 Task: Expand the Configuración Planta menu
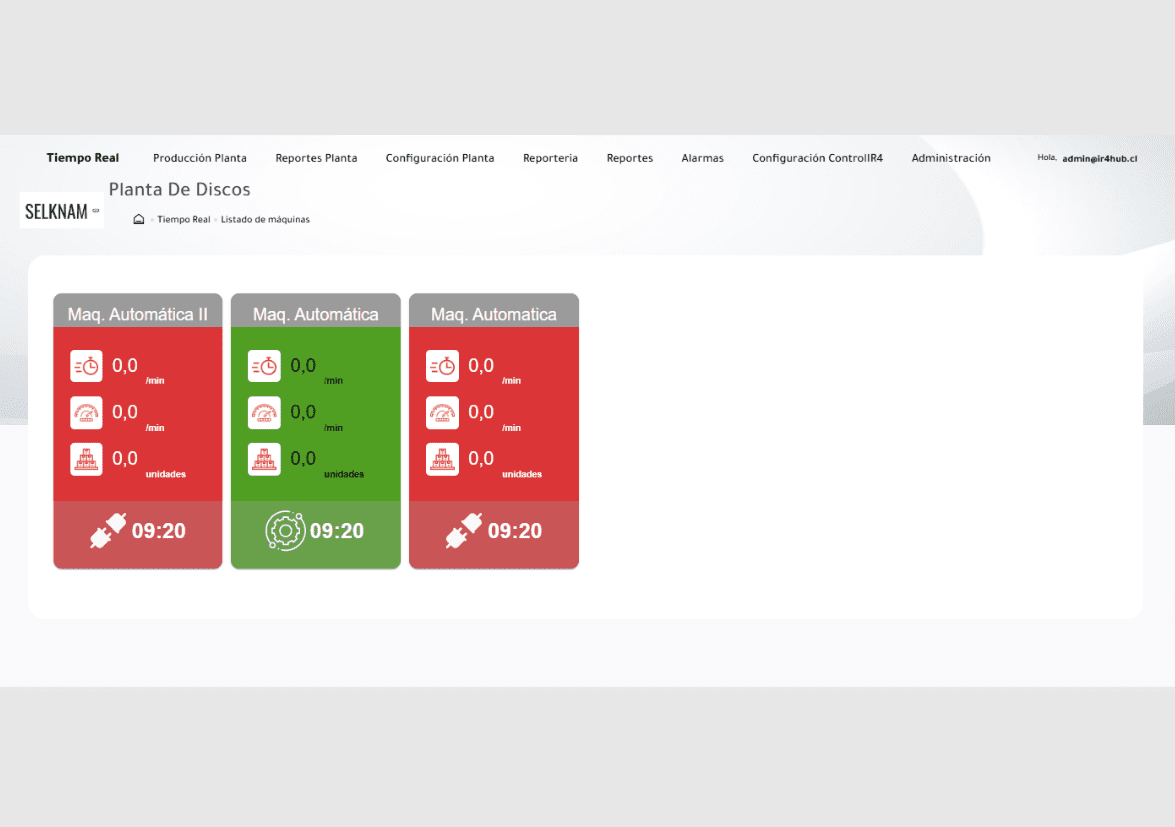pos(440,158)
